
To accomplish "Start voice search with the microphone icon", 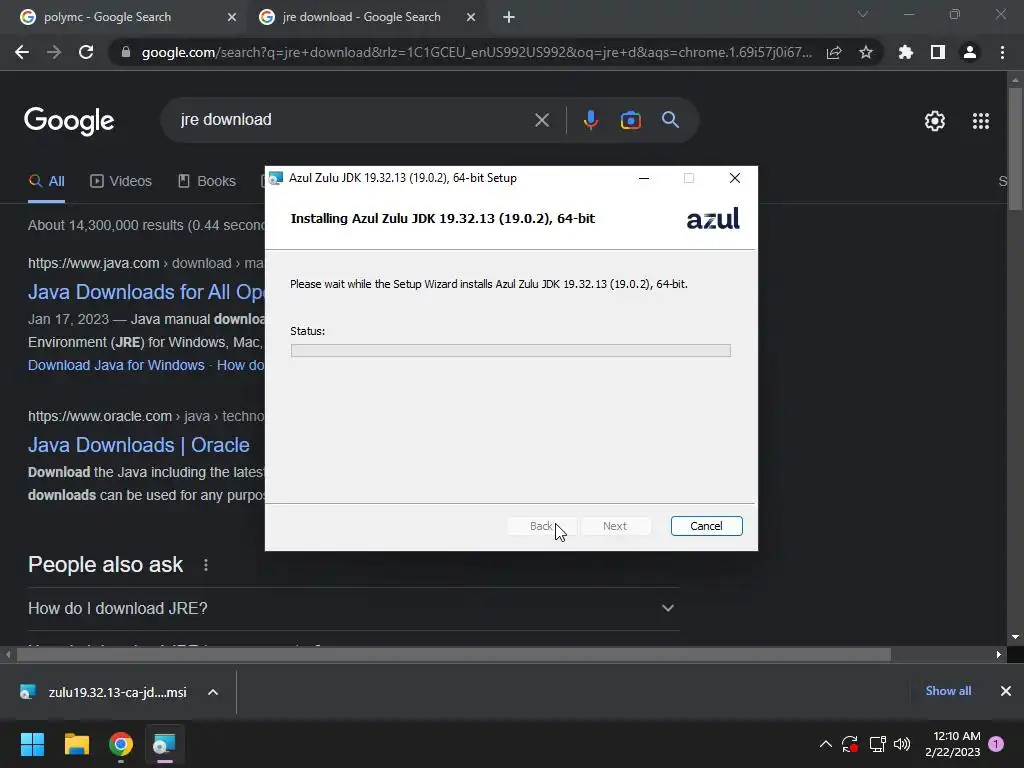I will click(590, 120).
